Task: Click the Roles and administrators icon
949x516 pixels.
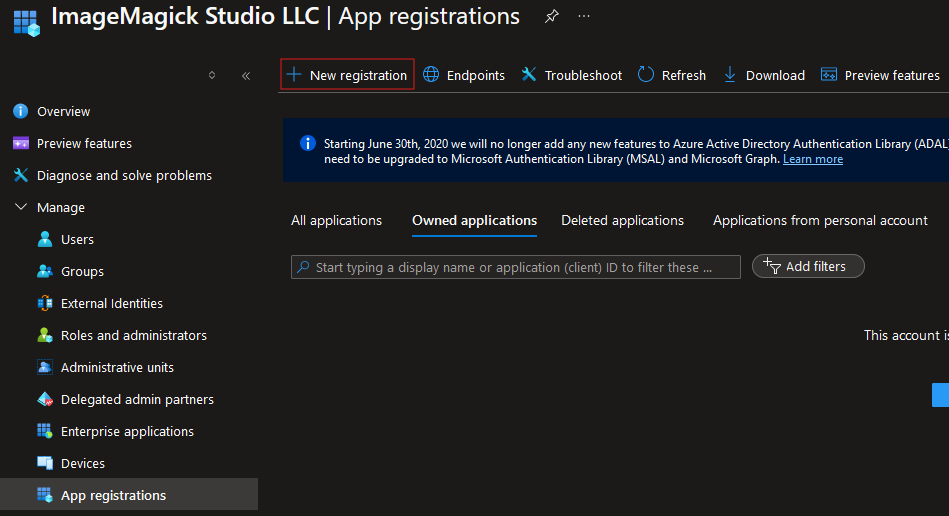Action: click(45, 335)
